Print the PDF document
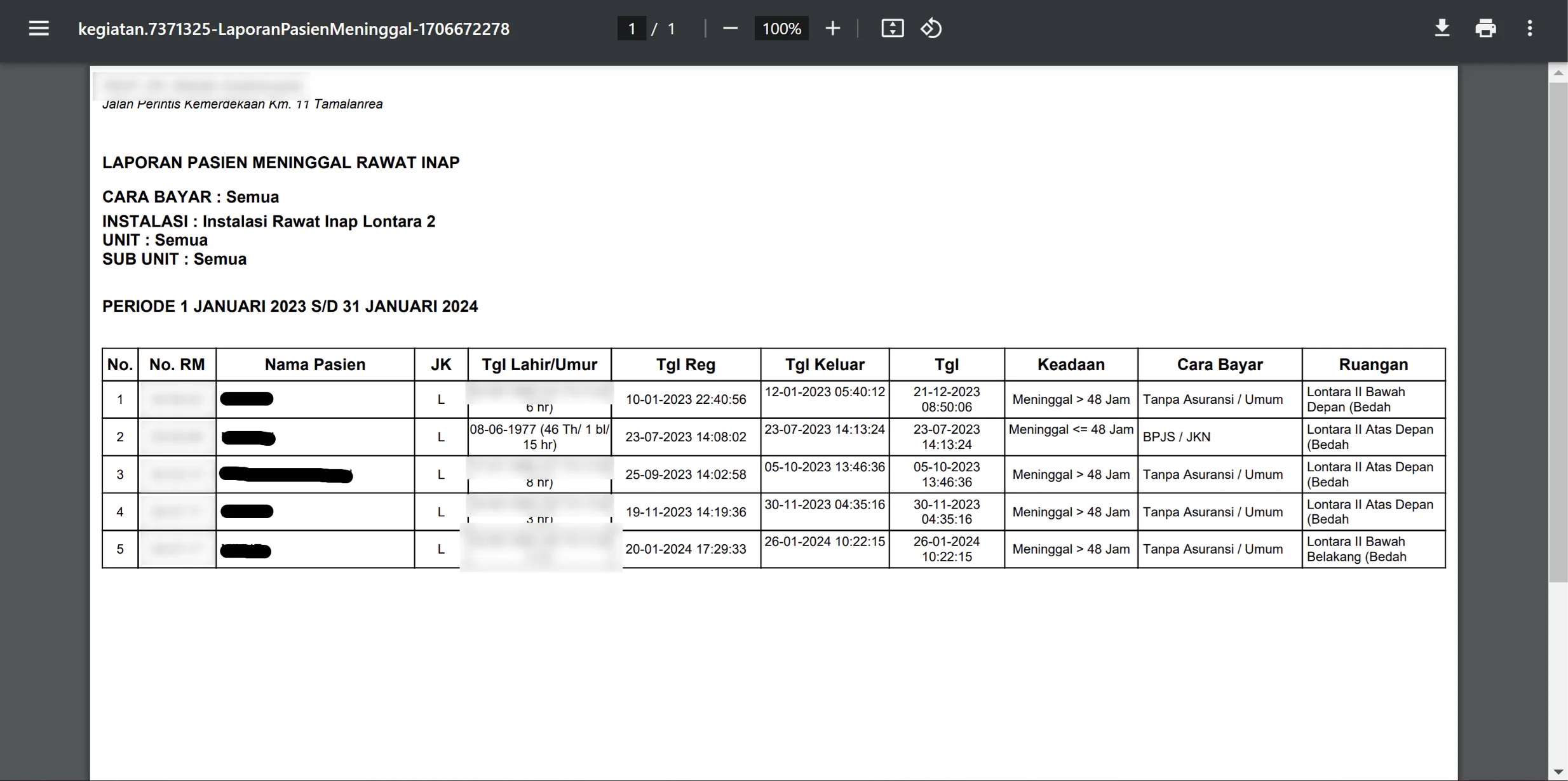The width and height of the screenshot is (1568, 781). (1485, 29)
